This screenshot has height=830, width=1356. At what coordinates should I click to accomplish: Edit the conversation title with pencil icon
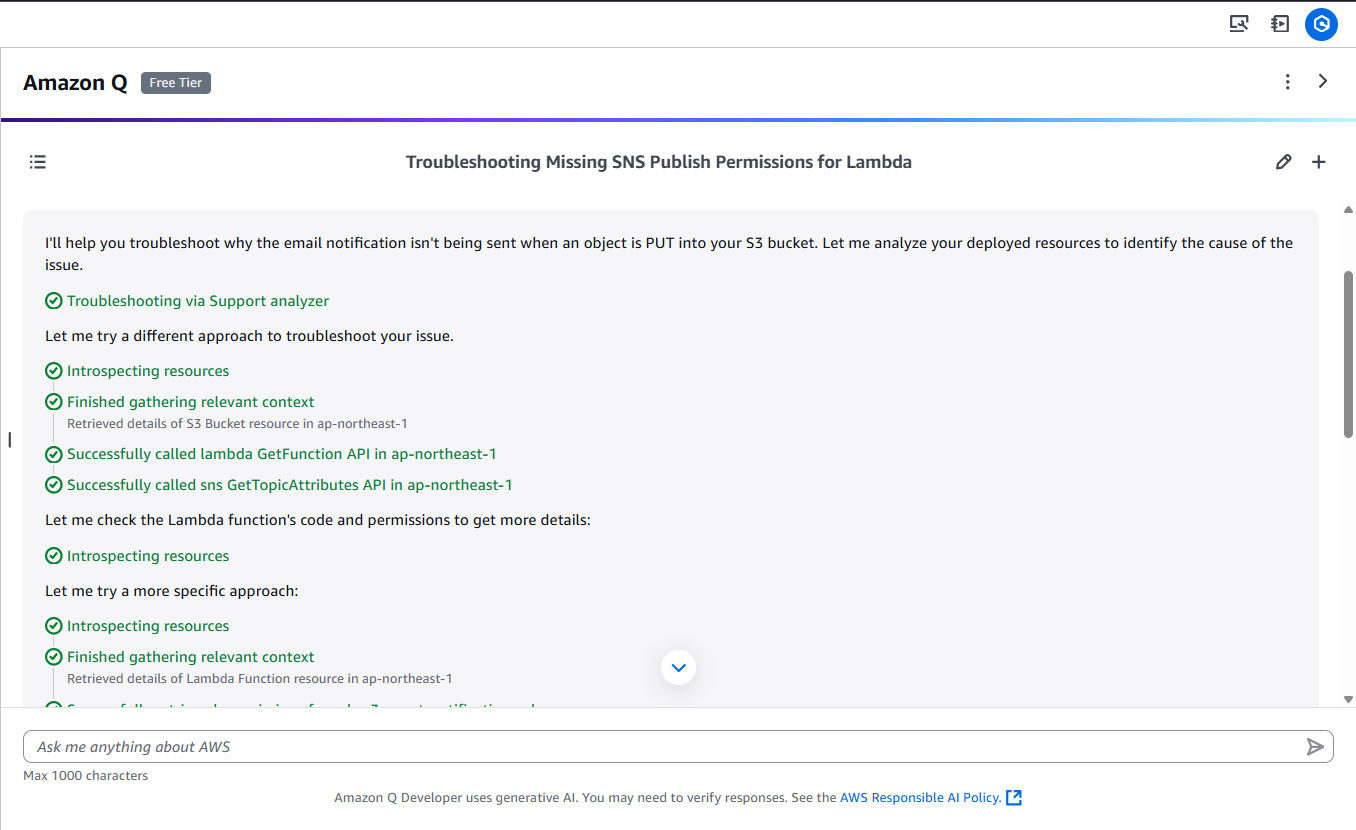pyautogui.click(x=1284, y=162)
